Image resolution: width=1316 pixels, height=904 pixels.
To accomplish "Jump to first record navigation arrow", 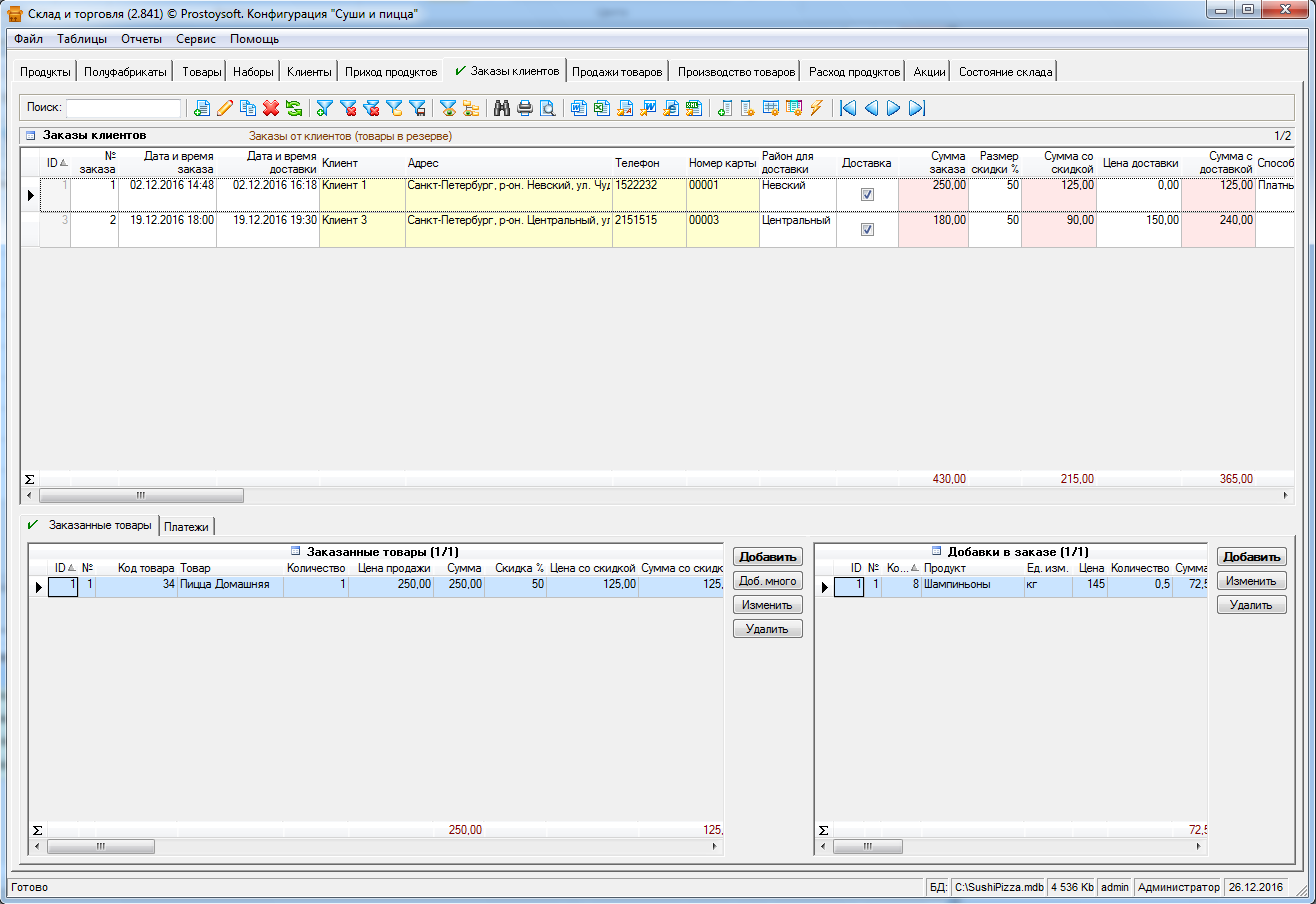I will click(x=848, y=108).
